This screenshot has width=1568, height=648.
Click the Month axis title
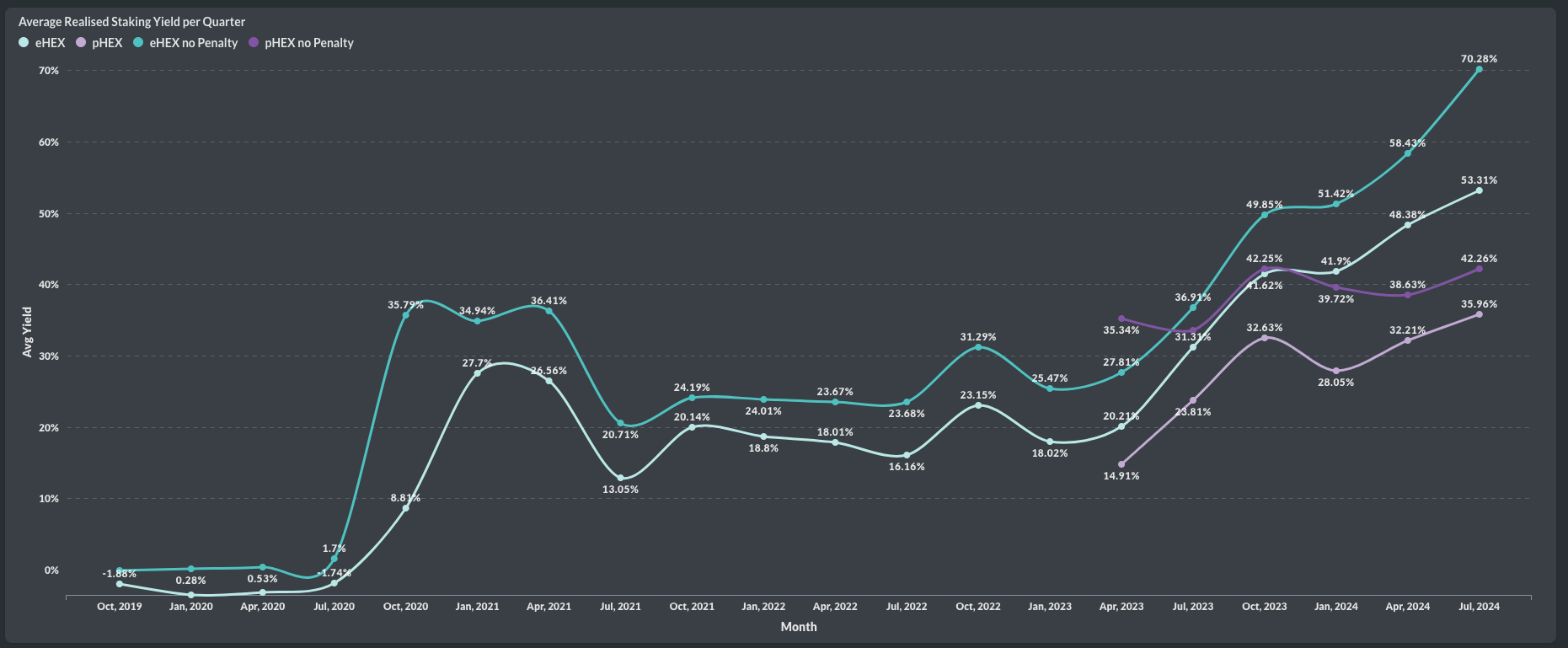point(799,626)
